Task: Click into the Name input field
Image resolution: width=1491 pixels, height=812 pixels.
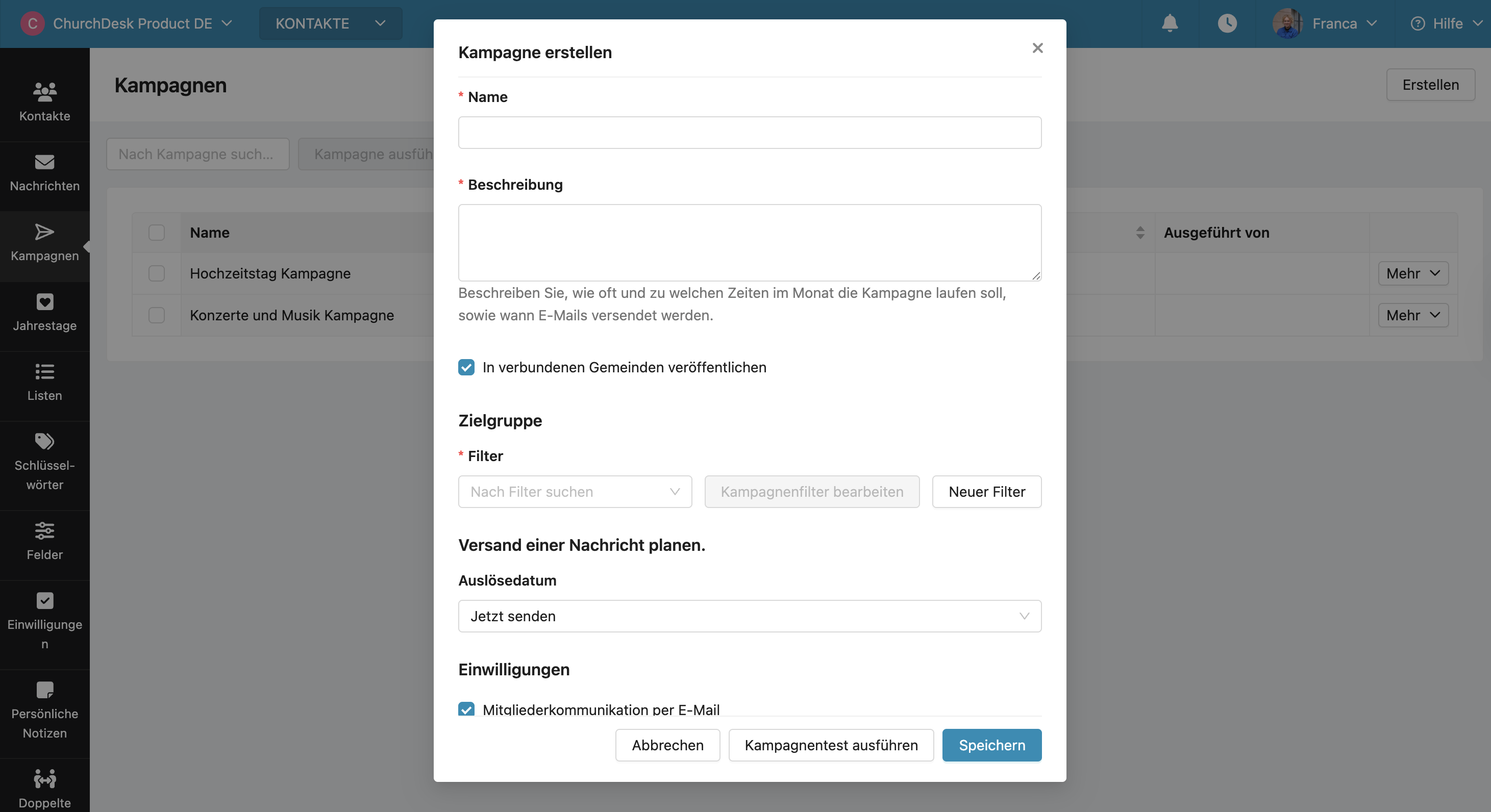Action: (750, 133)
